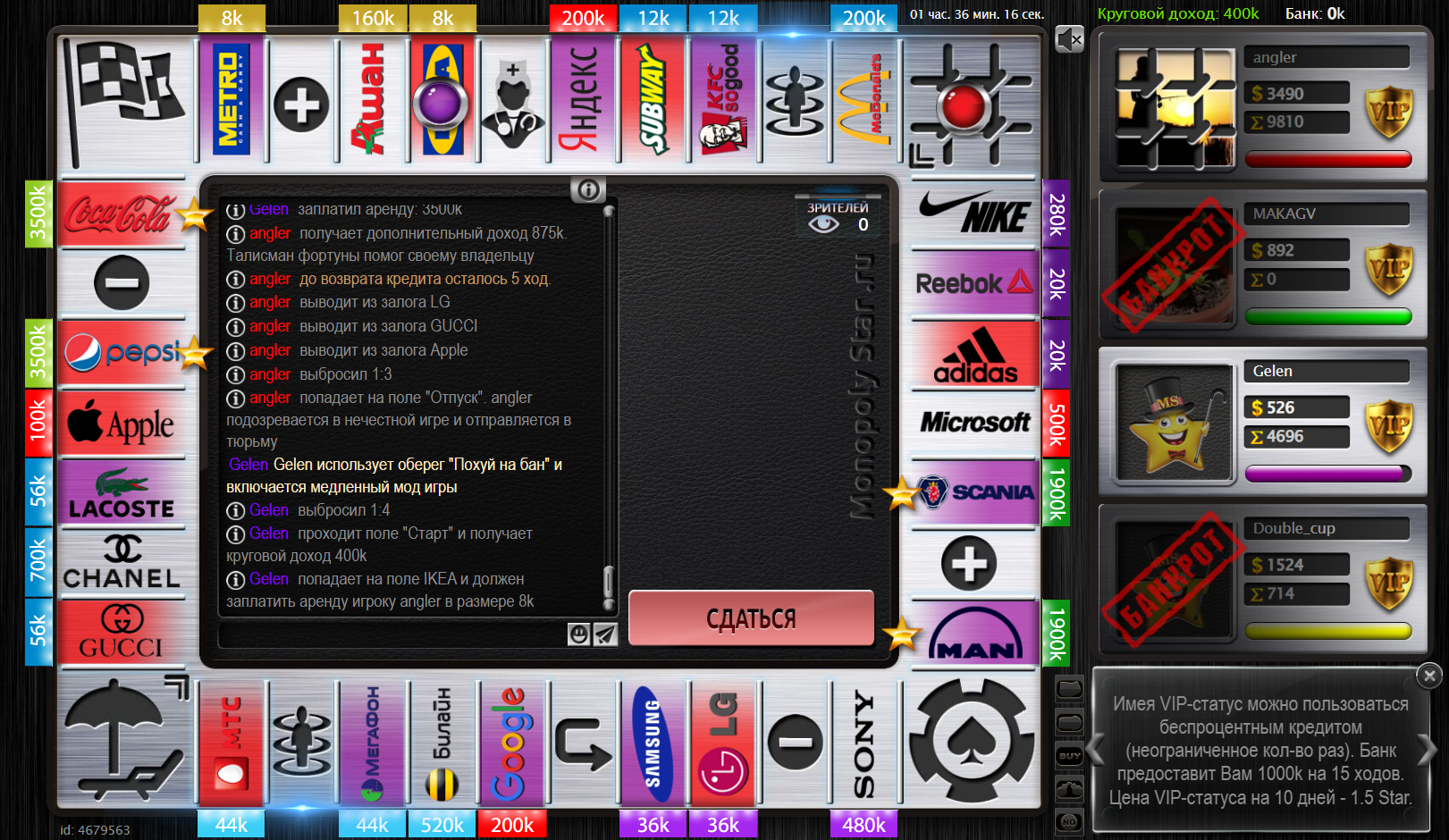This screenshot has height=840, width=1449.
Task: Select the METRO board cell
Action: (232, 100)
